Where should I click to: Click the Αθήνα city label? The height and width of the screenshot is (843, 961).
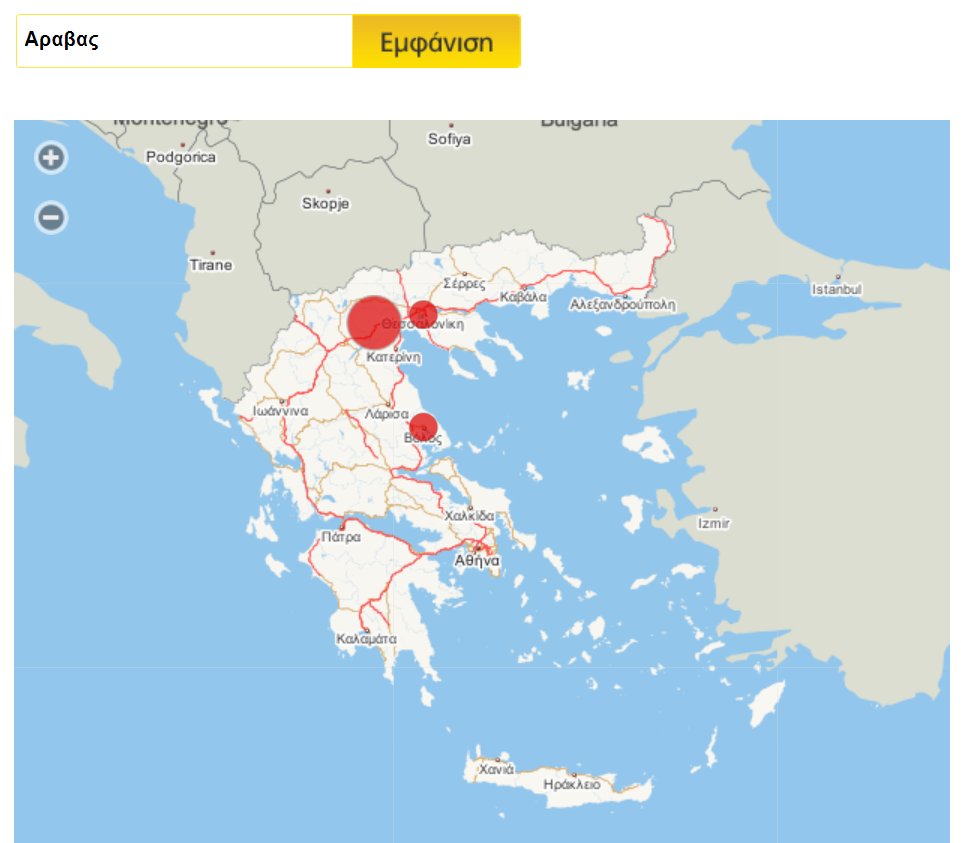tap(477, 560)
